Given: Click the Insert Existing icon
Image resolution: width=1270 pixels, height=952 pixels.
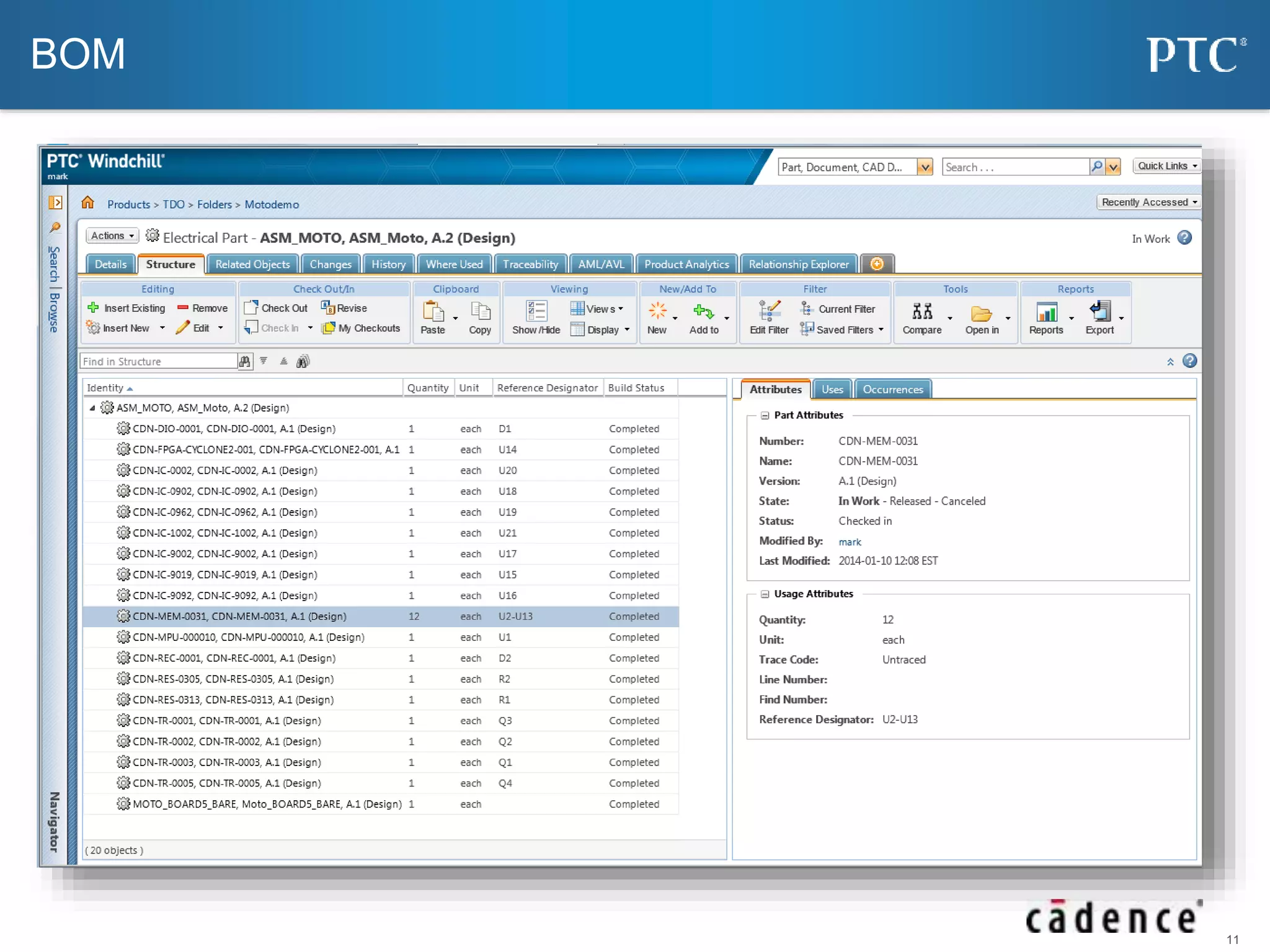Looking at the screenshot, I should 94,308.
